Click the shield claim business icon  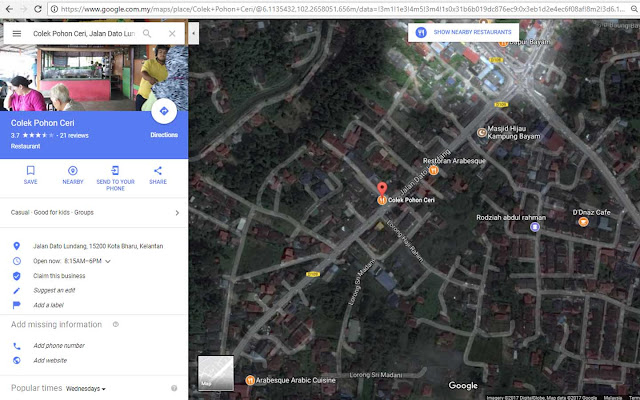coord(16,276)
